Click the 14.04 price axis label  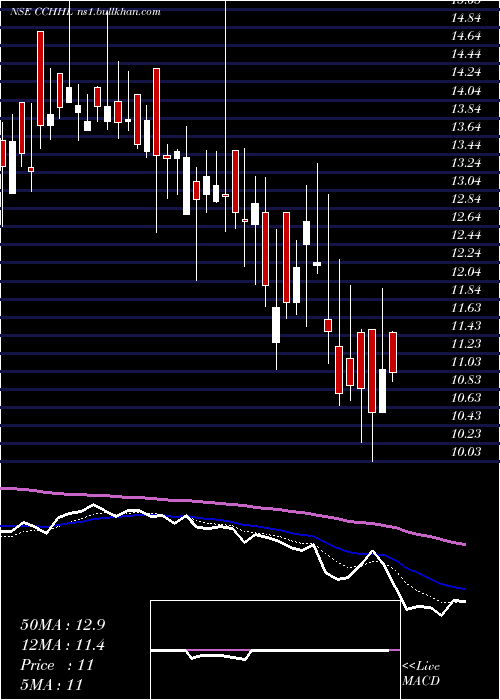[x=467, y=91]
